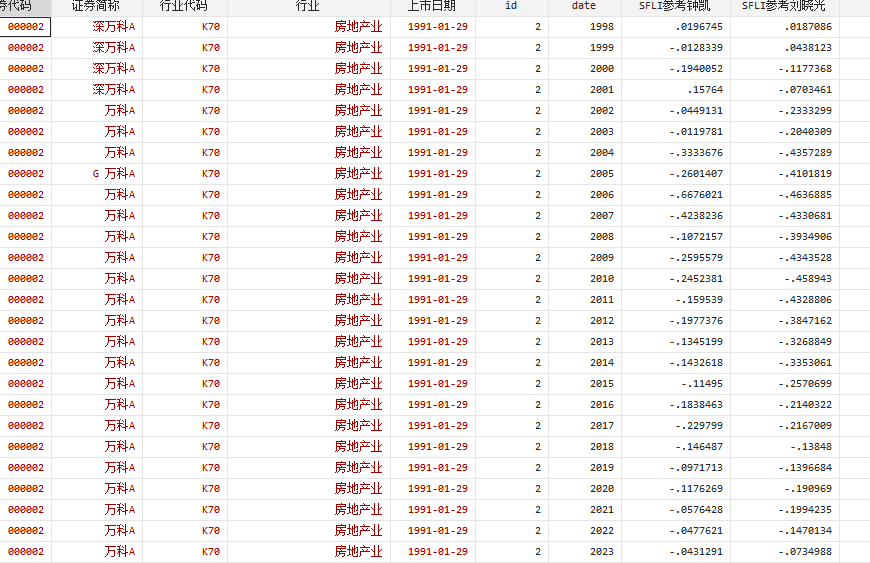870x563 pixels.
Task: Click the date column header
Action: pos(584,6)
